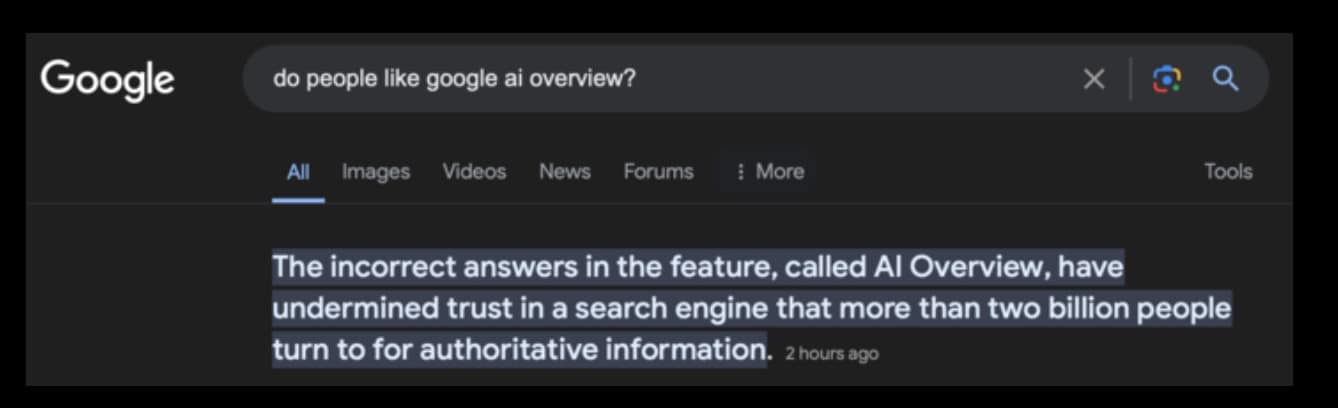1338x408 pixels.
Task: Clear the search query with the X icon
Action: pos(1094,79)
